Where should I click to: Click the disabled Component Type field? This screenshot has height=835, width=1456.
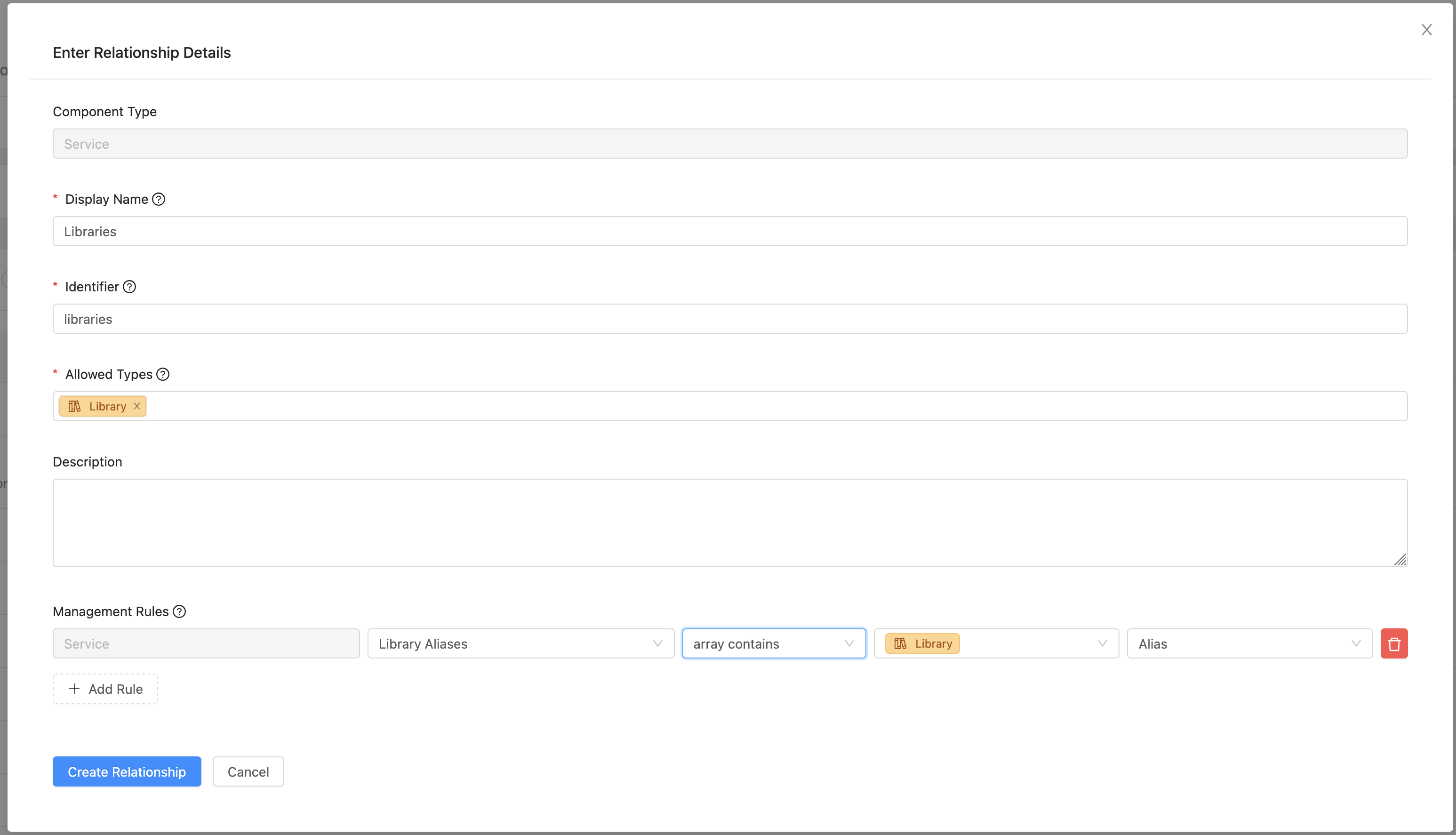[x=730, y=144]
